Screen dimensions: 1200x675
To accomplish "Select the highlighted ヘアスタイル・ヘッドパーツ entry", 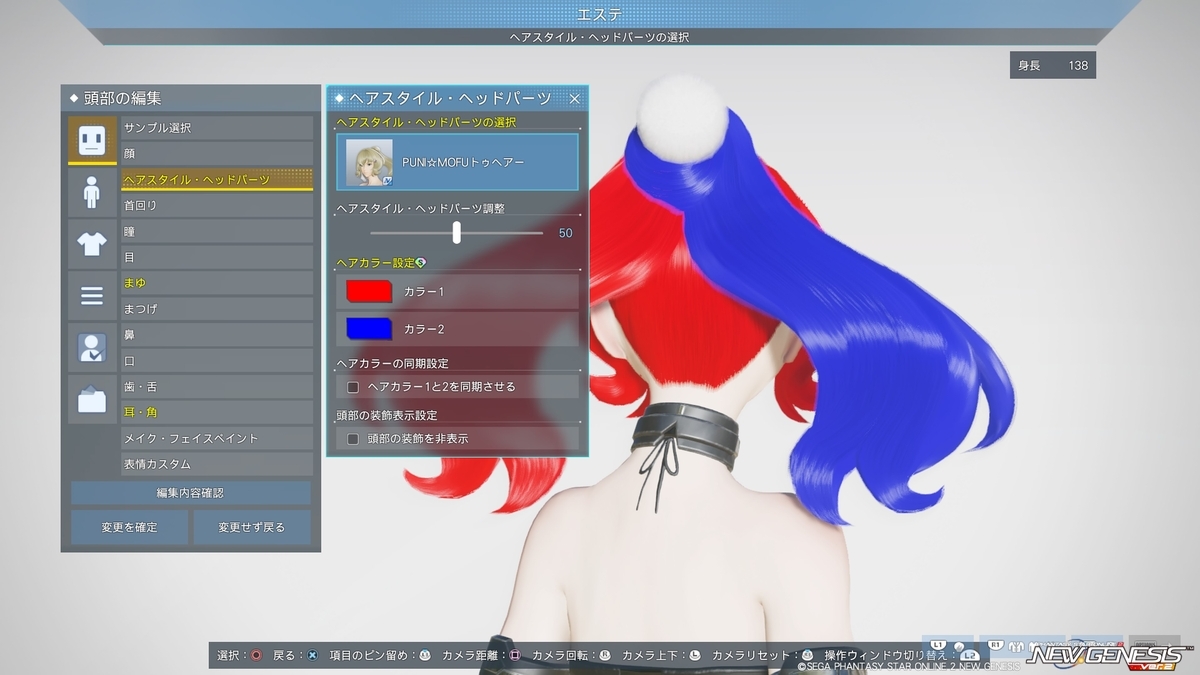I will [x=217, y=180].
